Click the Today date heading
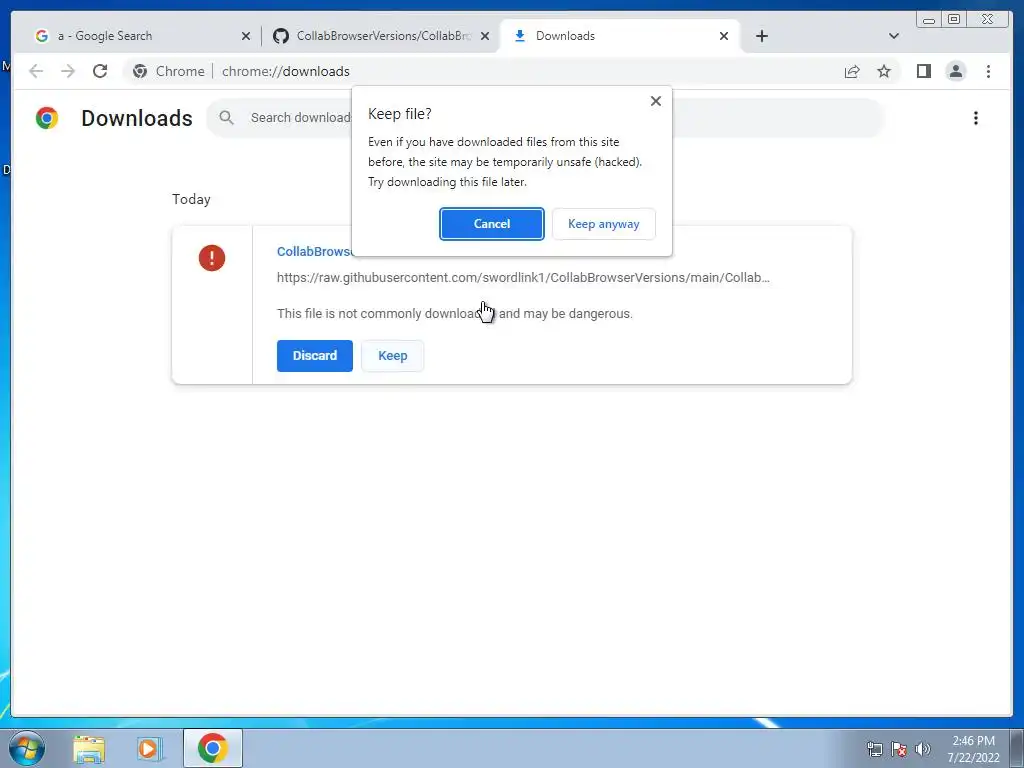 [x=191, y=199]
